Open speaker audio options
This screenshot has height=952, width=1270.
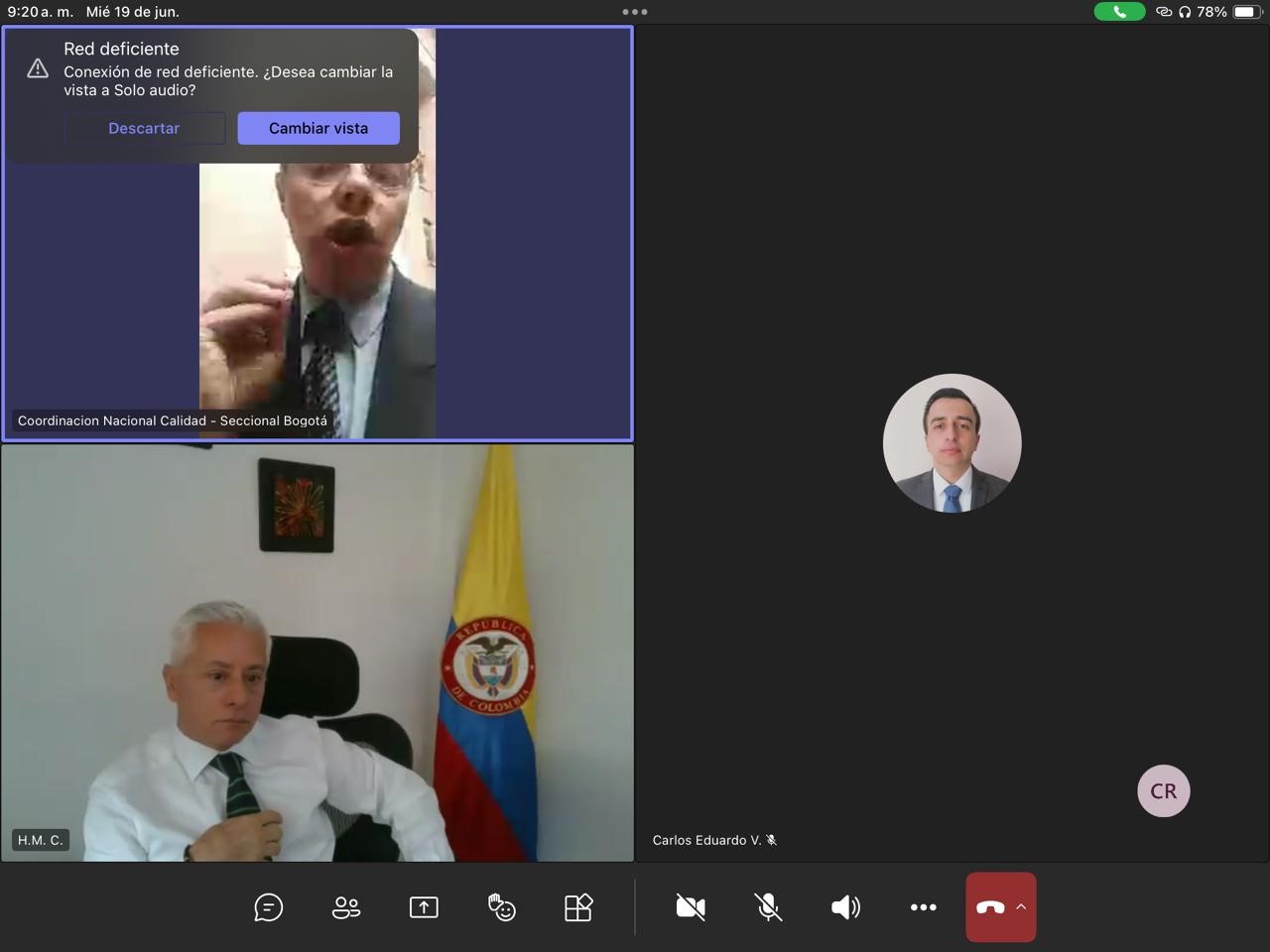pyautogui.click(x=845, y=907)
